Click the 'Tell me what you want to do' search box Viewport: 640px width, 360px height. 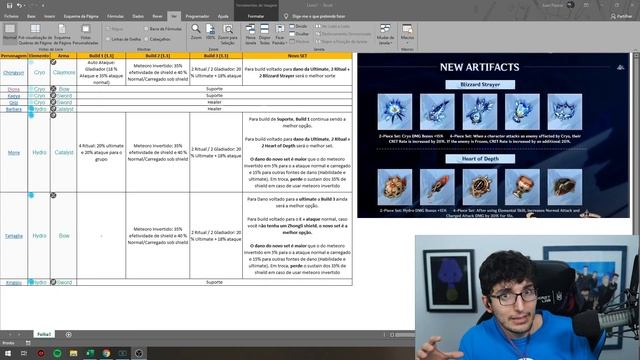click(x=318, y=16)
